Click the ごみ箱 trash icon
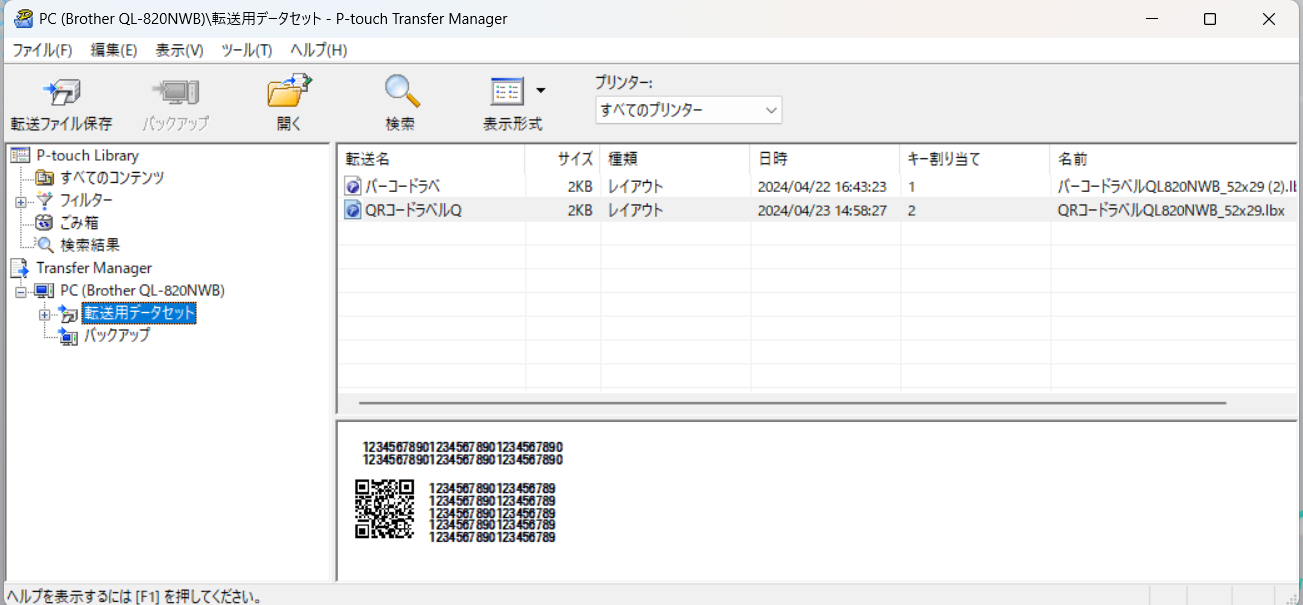The image size is (1303, 605). [44, 222]
